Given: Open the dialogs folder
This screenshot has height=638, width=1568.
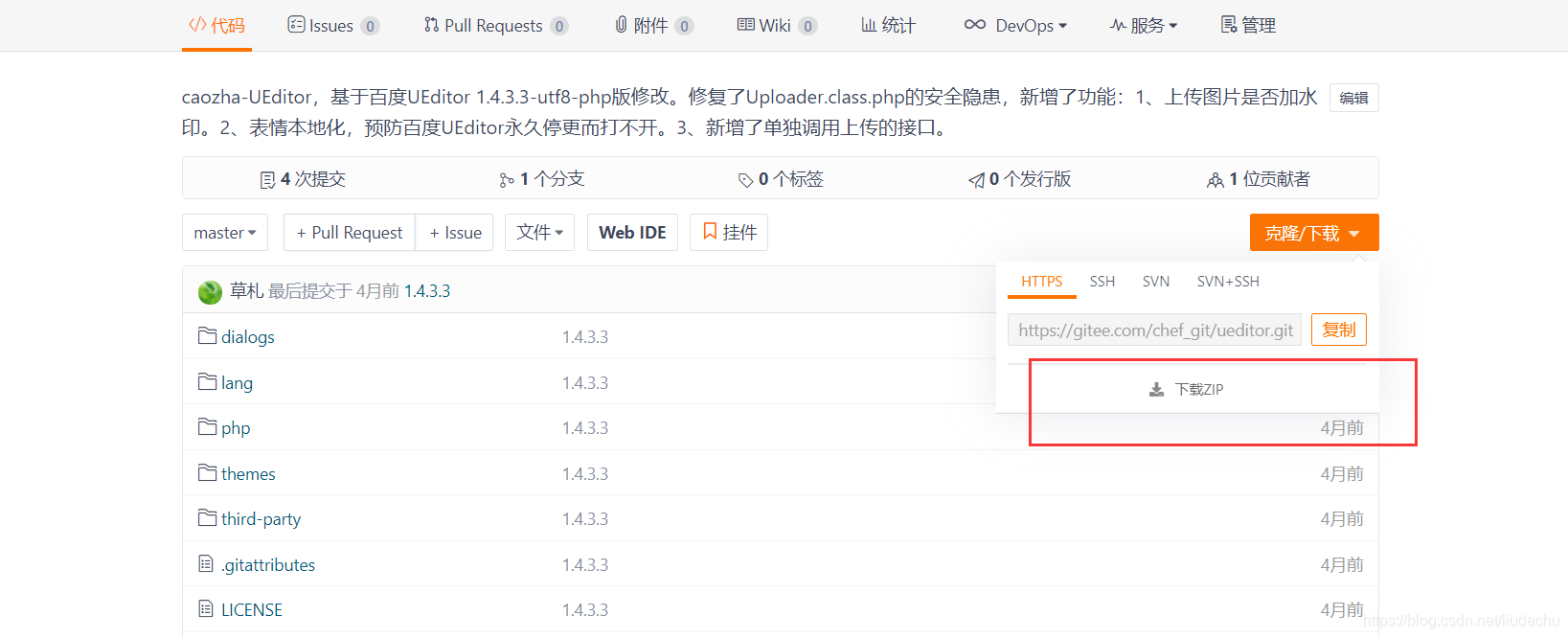Looking at the screenshot, I should (248, 337).
